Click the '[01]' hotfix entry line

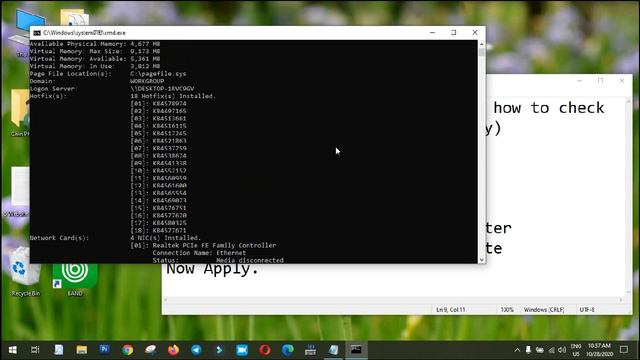point(158,103)
